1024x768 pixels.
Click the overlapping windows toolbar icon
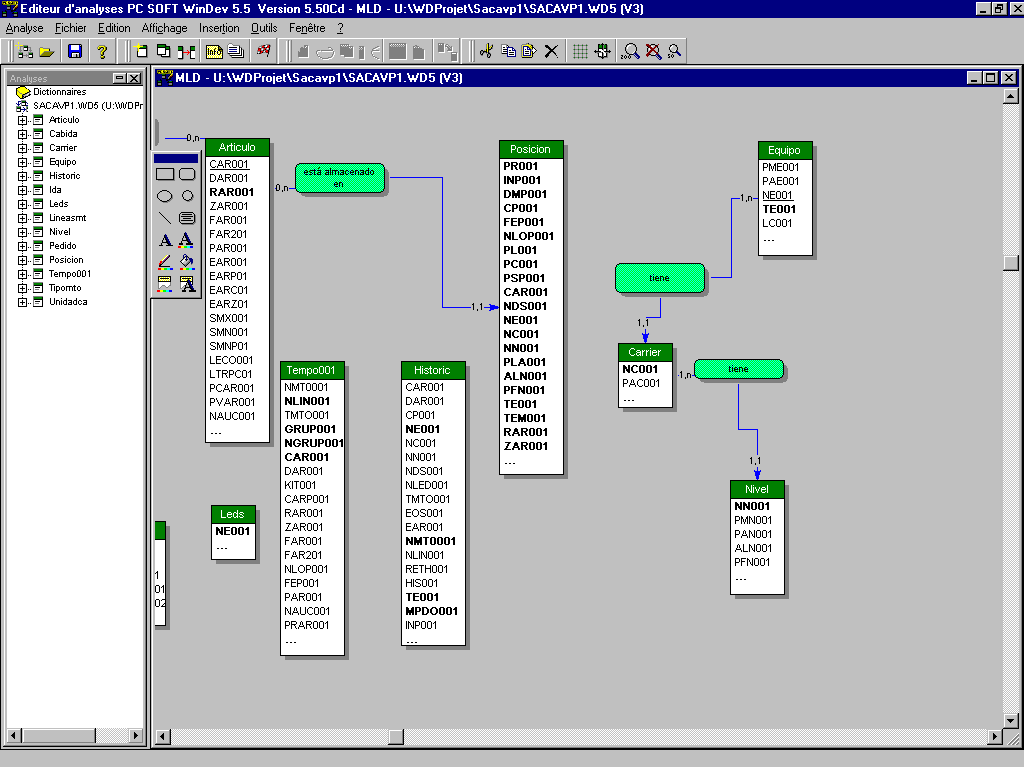pyautogui.click(x=163, y=51)
